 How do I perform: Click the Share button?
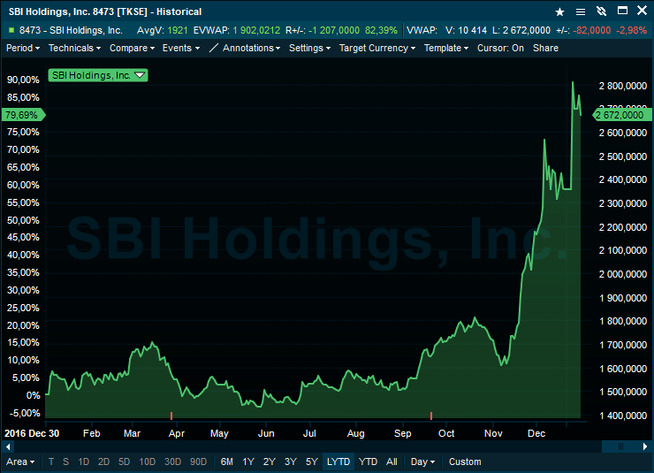pyautogui.click(x=546, y=48)
